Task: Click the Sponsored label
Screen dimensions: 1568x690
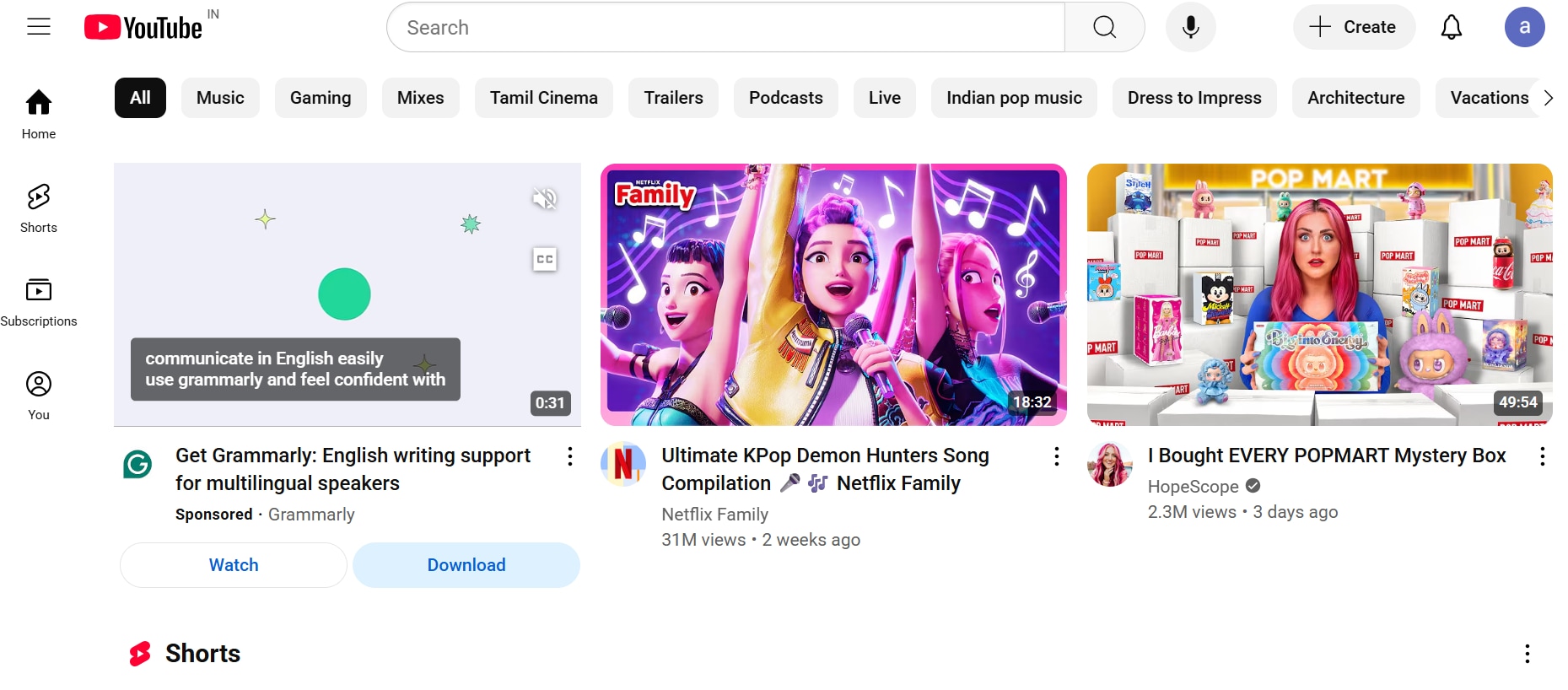Action: coord(213,515)
